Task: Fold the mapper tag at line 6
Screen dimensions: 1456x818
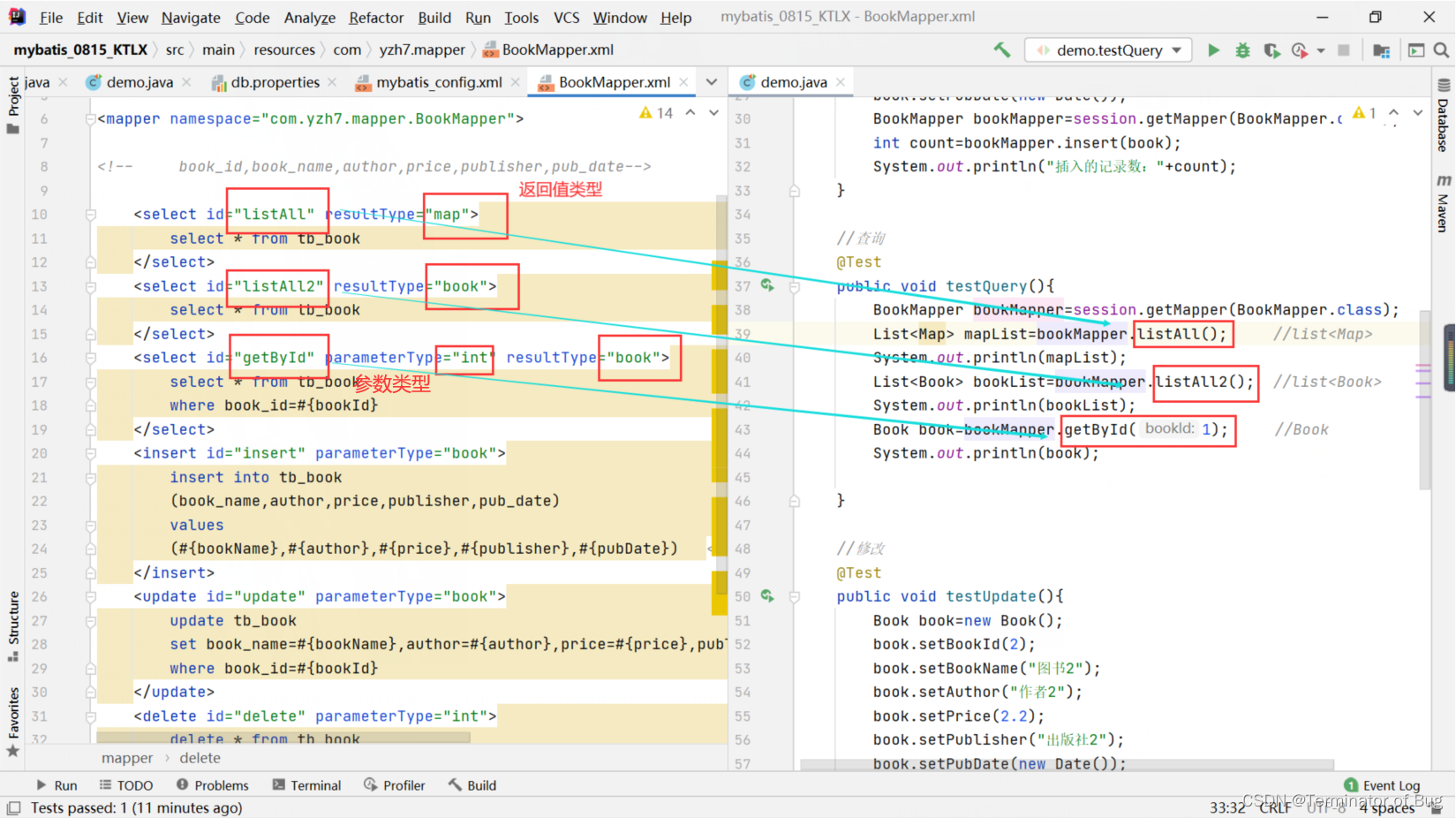Action: [x=90, y=118]
